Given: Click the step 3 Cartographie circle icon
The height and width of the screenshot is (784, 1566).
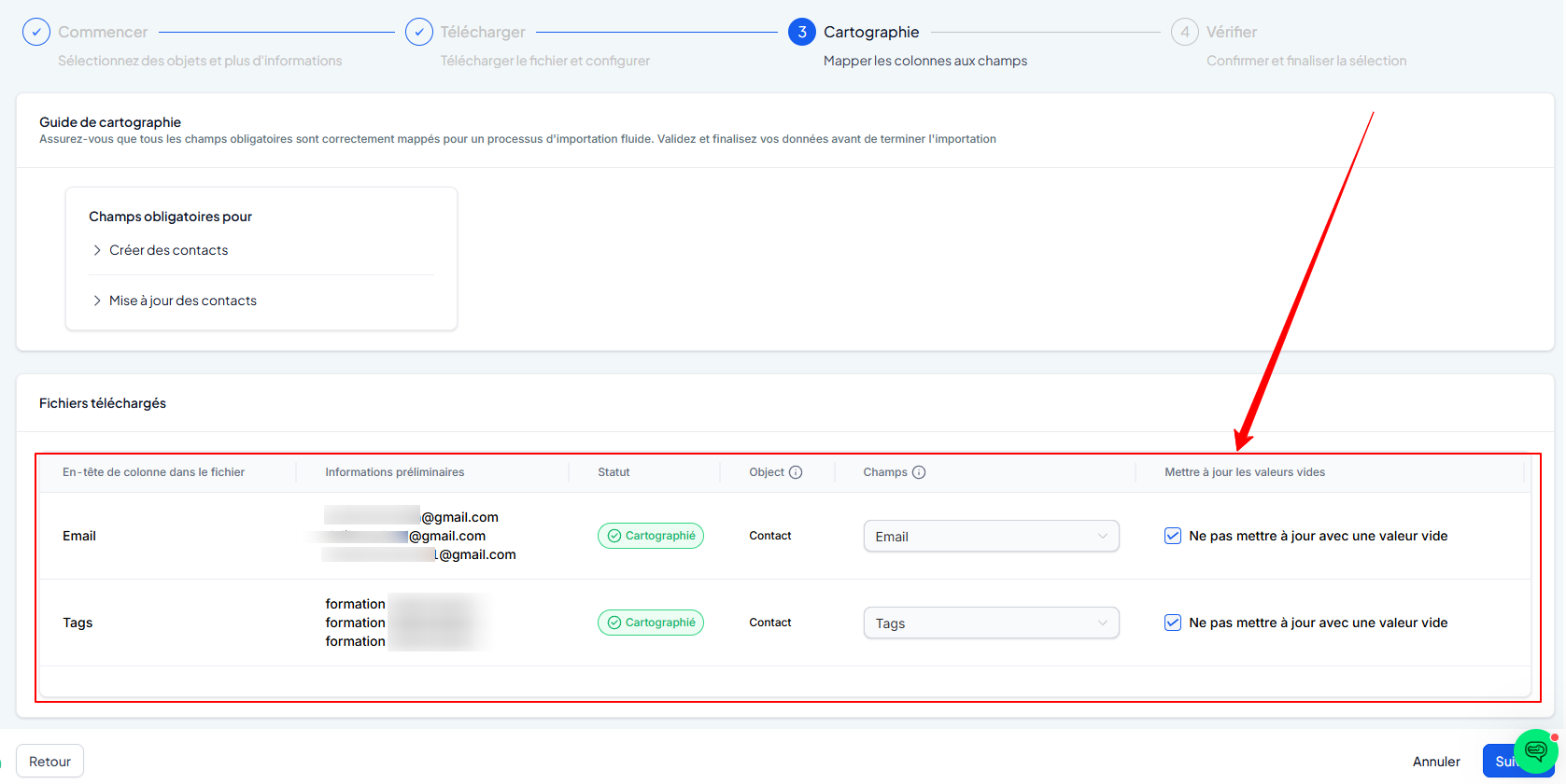Looking at the screenshot, I should 802,32.
